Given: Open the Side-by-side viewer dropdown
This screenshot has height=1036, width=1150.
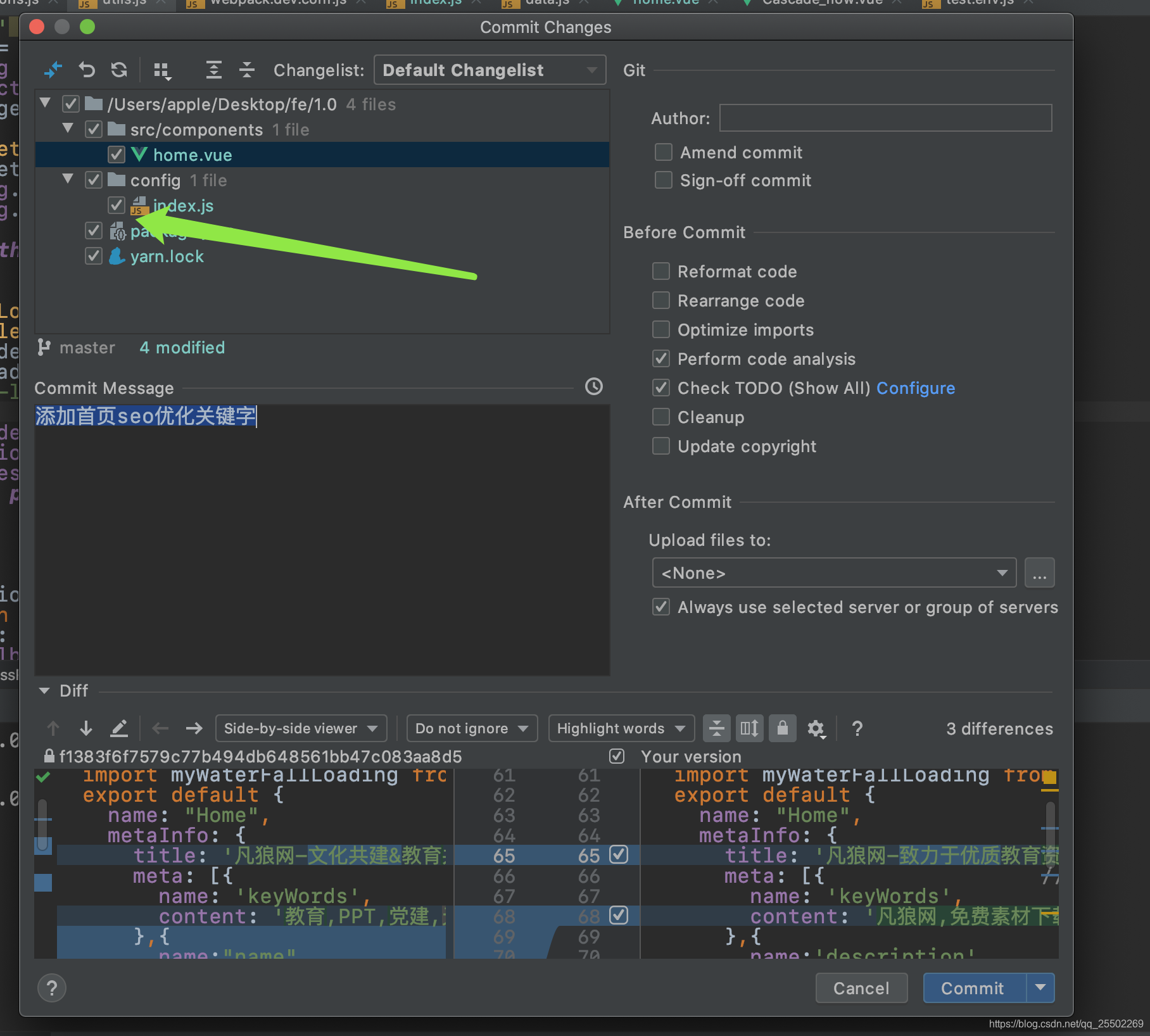Looking at the screenshot, I should coord(301,728).
